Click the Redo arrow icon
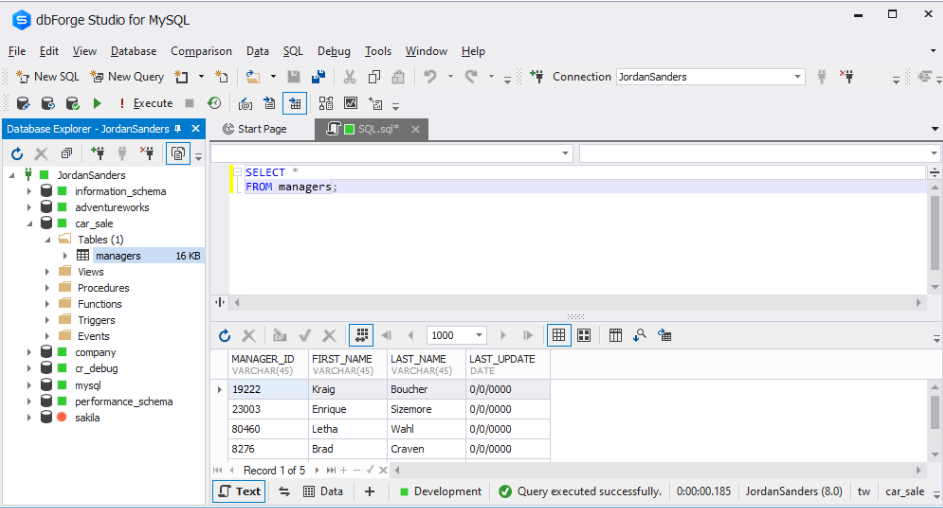943x508 pixels. point(471,77)
